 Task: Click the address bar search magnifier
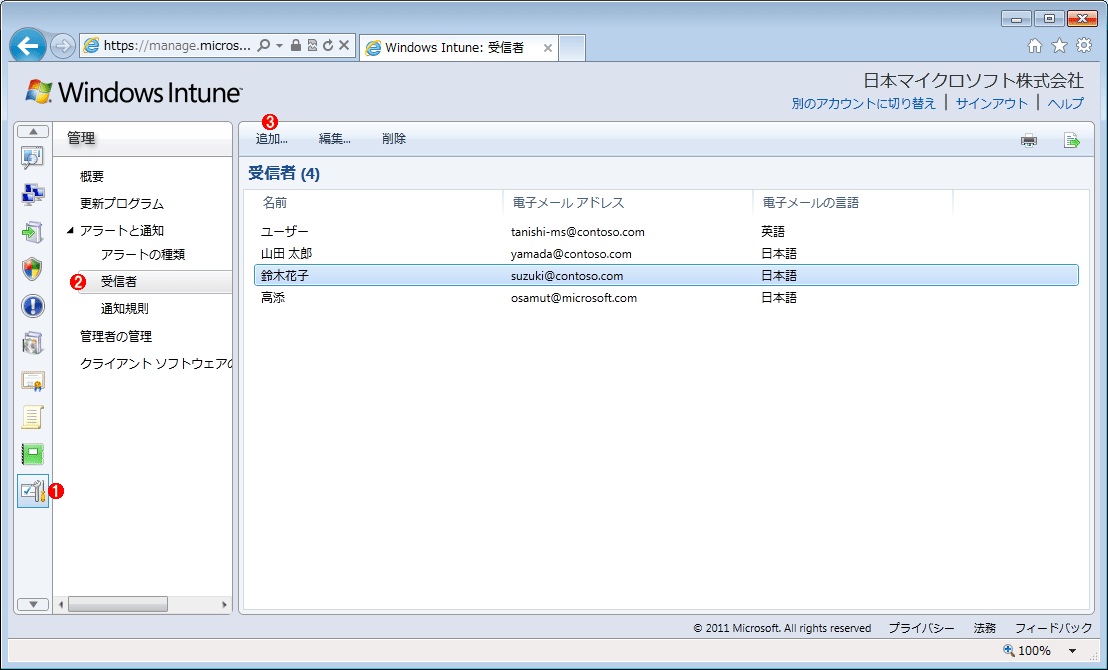(x=264, y=45)
